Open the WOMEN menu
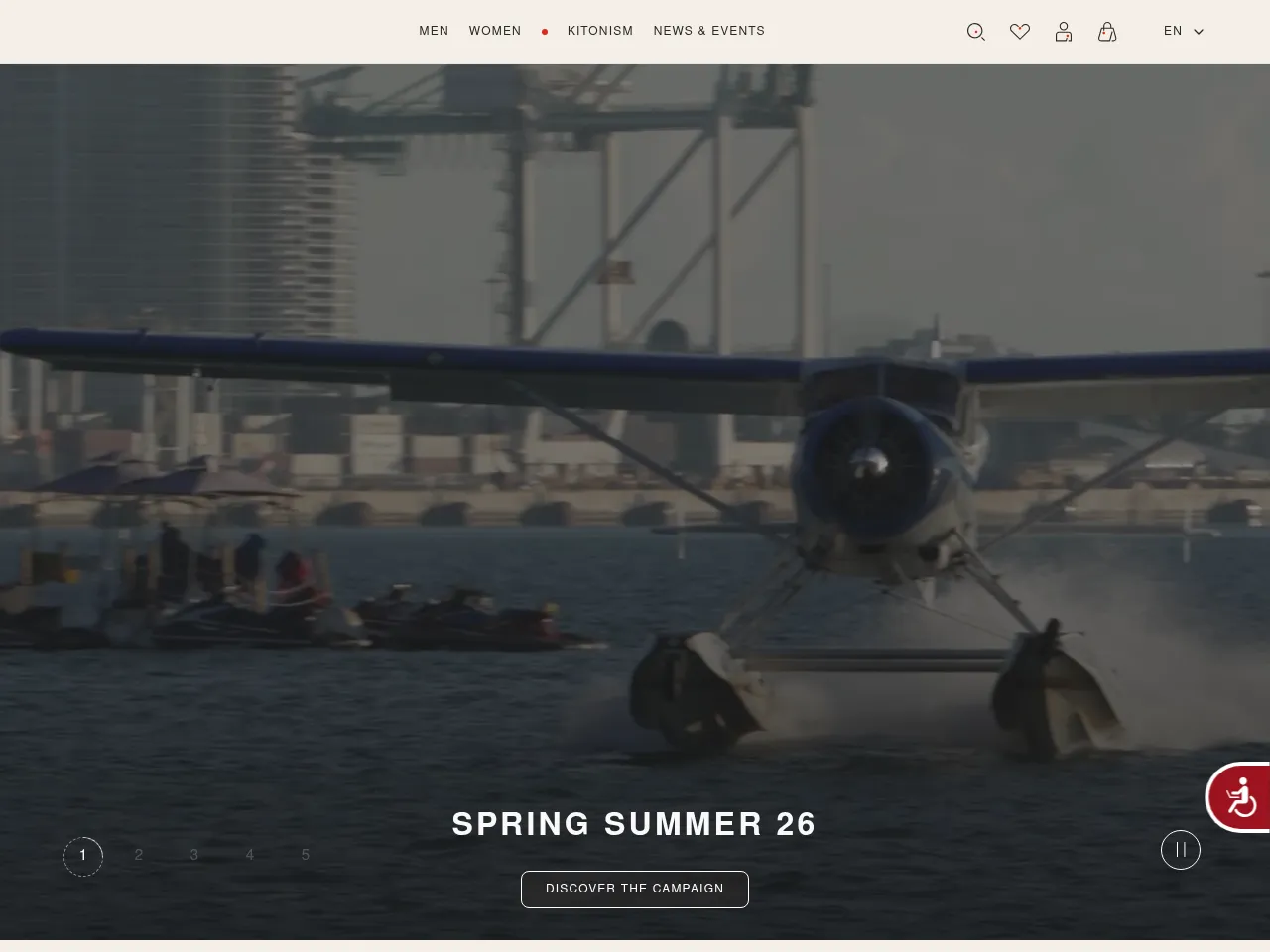The image size is (1270, 952). [495, 31]
